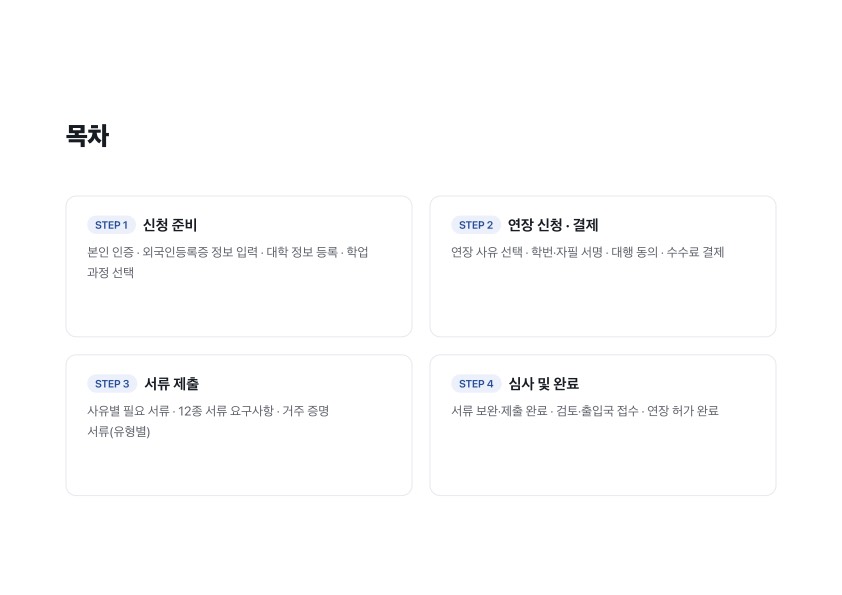Click description starting with 서류 보완·제출 완료
The width and height of the screenshot is (842, 595).
pos(585,411)
